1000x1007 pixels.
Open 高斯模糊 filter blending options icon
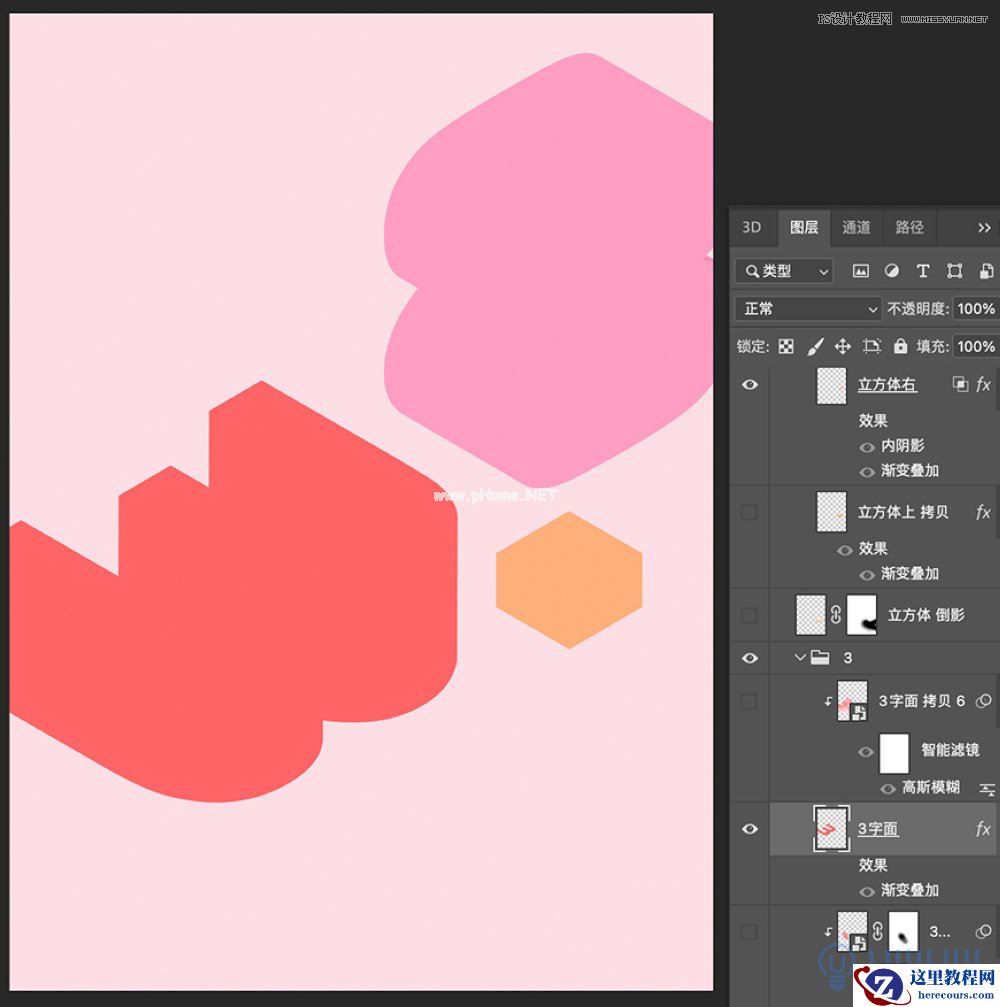point(987,788)
